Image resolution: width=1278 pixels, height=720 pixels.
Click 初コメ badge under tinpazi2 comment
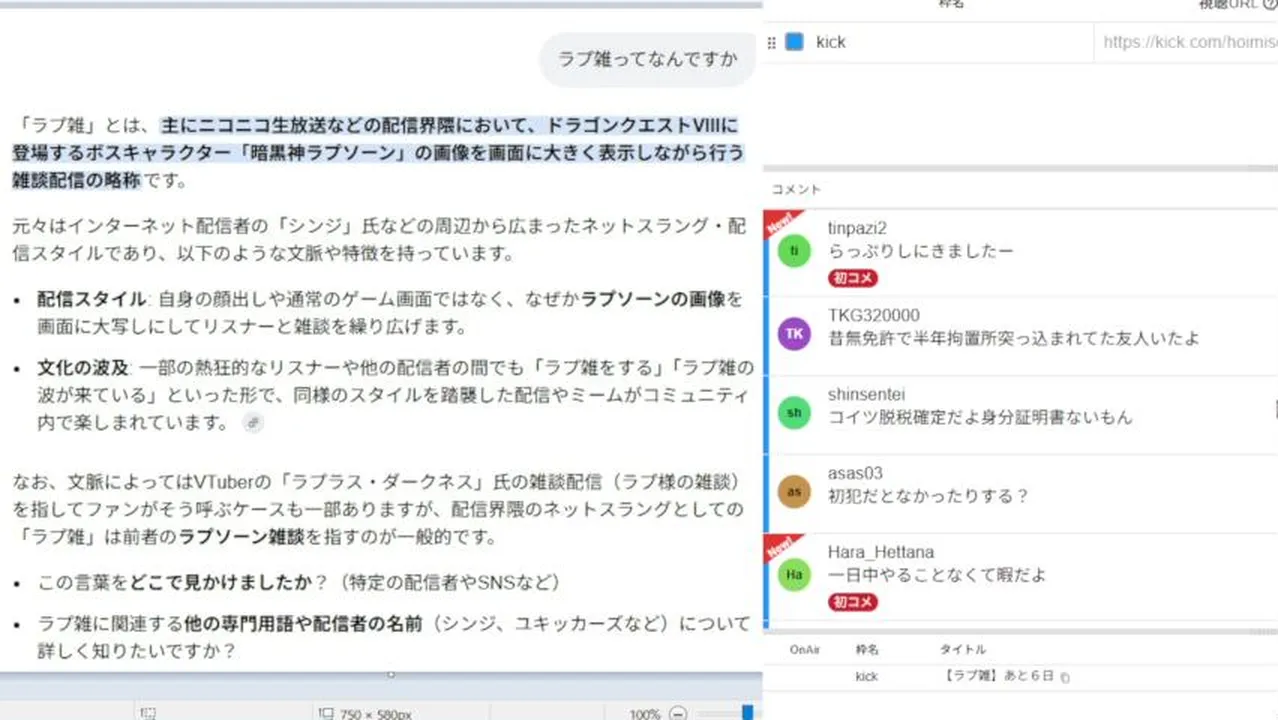853,278
